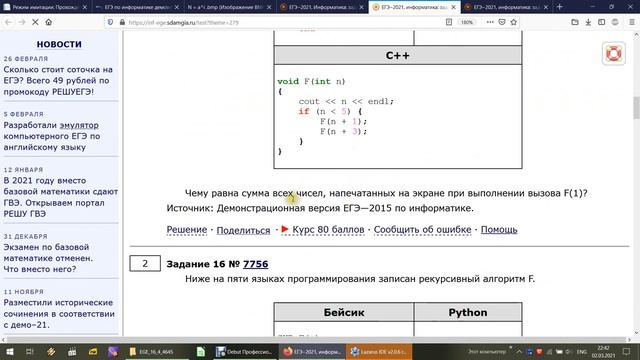
Task: Open the 'Курс 80 баллов' link
Action: click(x=328, y=230)
